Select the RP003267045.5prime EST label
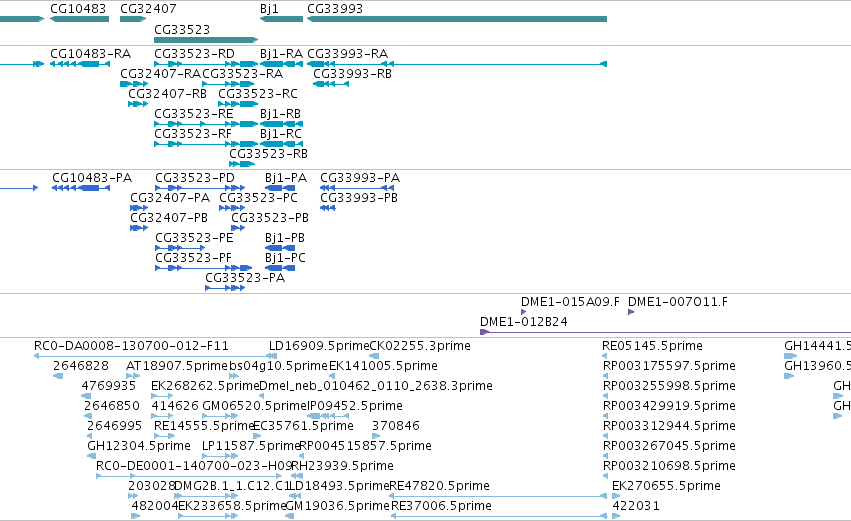851x521 pixels. coord(669,447)
